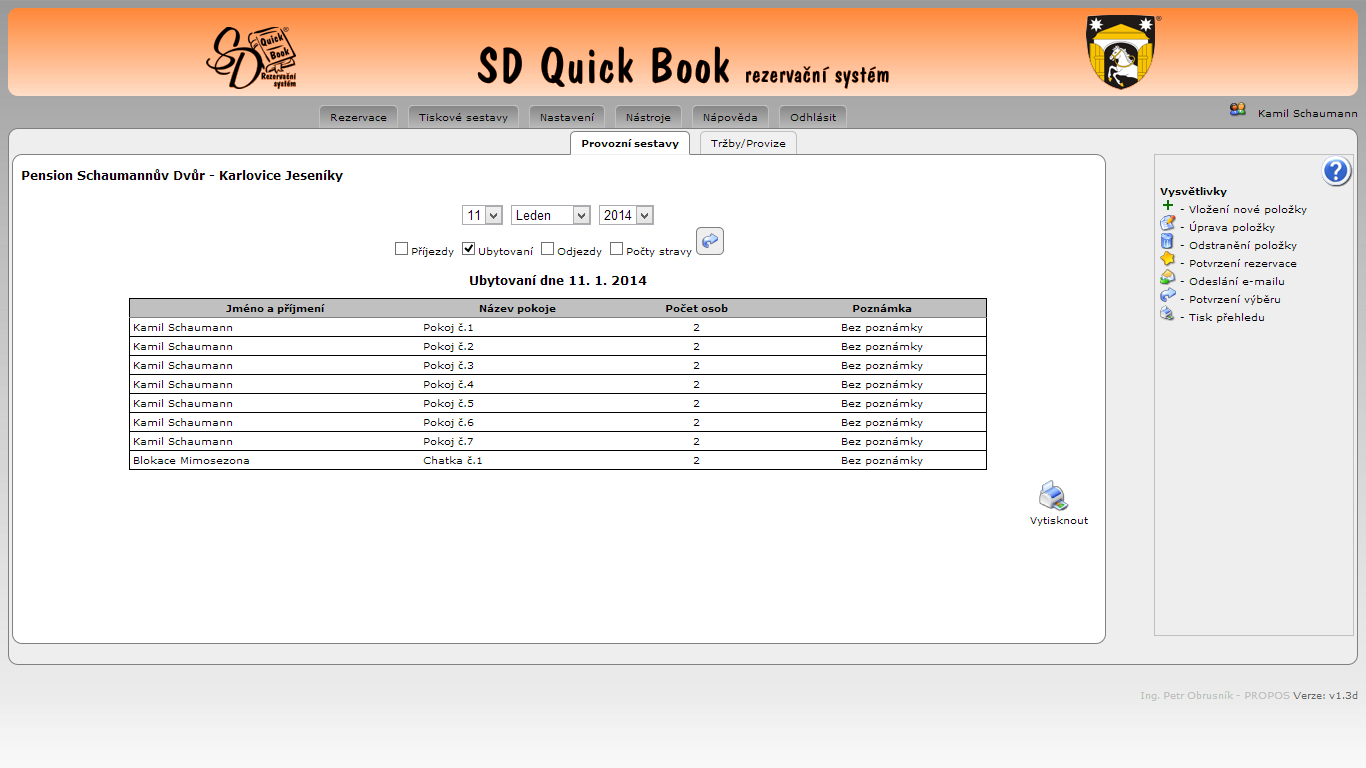
Task: Open the Nápověda menu
Action: click(730, 117)
